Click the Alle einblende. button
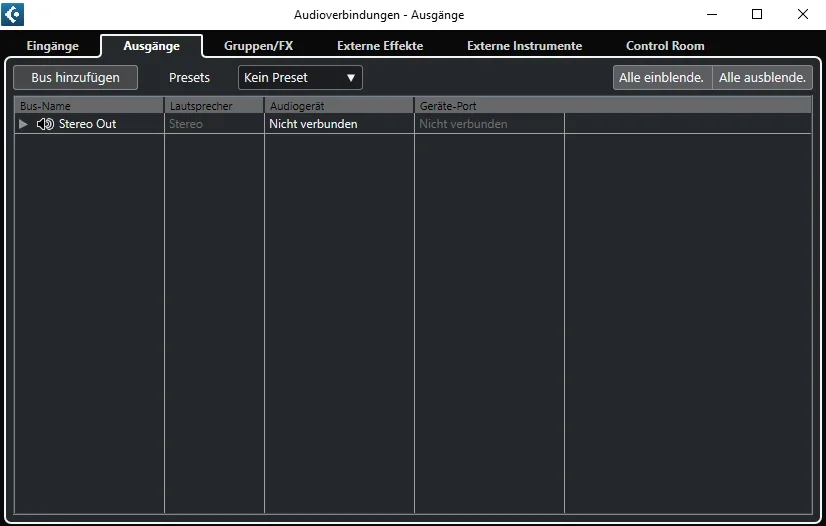 (662, 77)
